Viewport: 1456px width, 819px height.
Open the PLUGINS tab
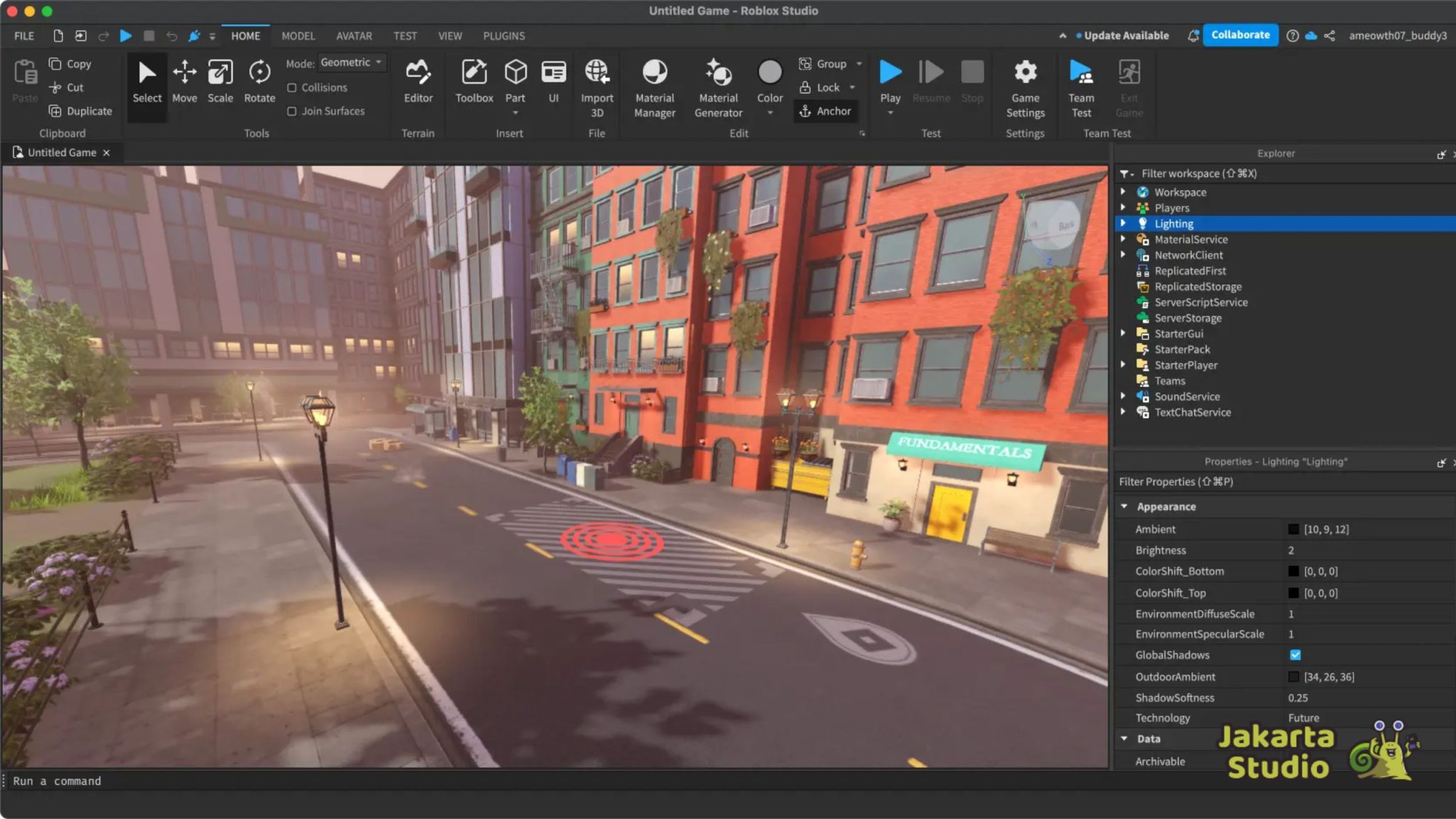point(503,36)
